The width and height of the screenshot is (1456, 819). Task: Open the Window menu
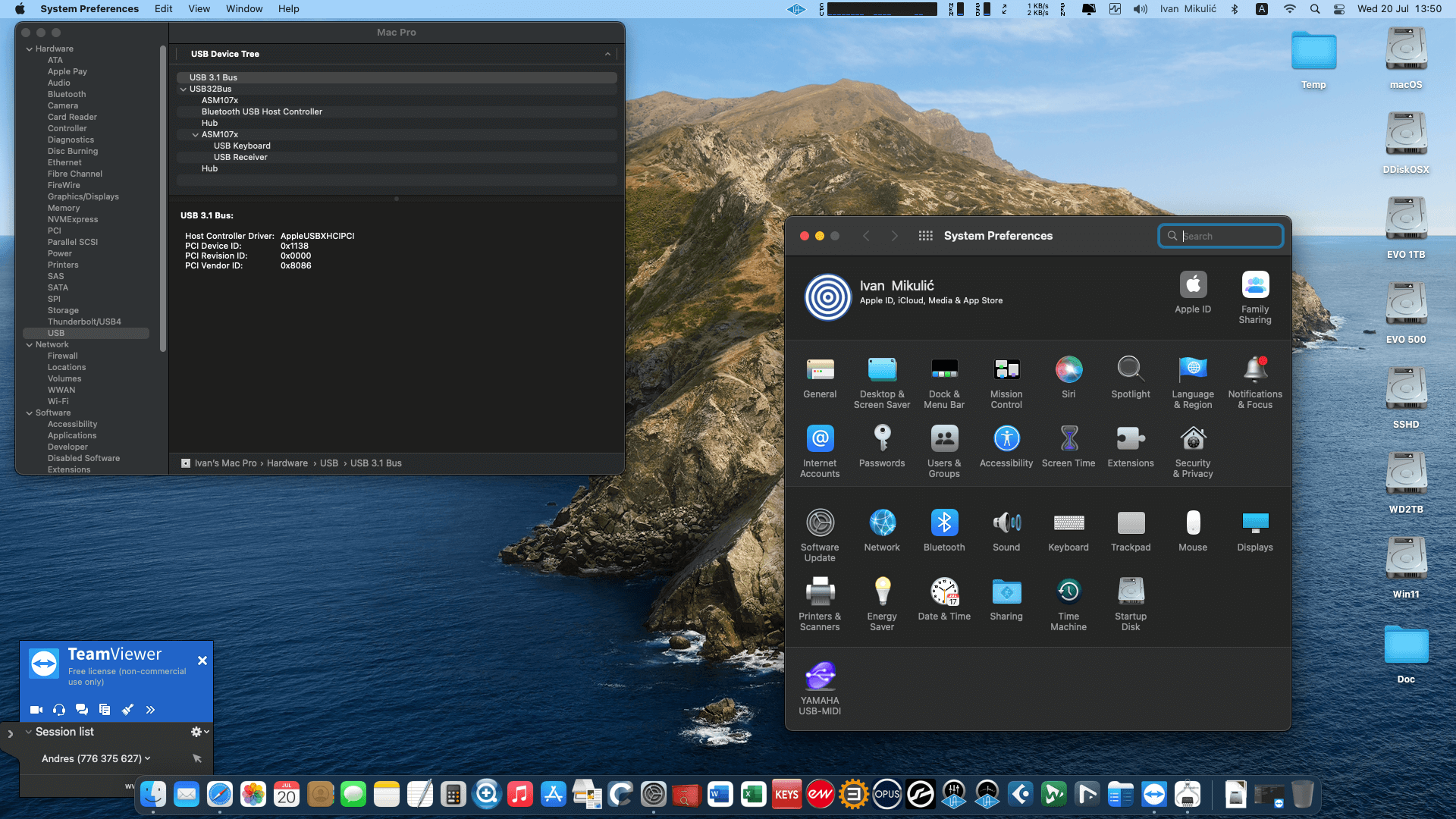(x=244, y=9)
